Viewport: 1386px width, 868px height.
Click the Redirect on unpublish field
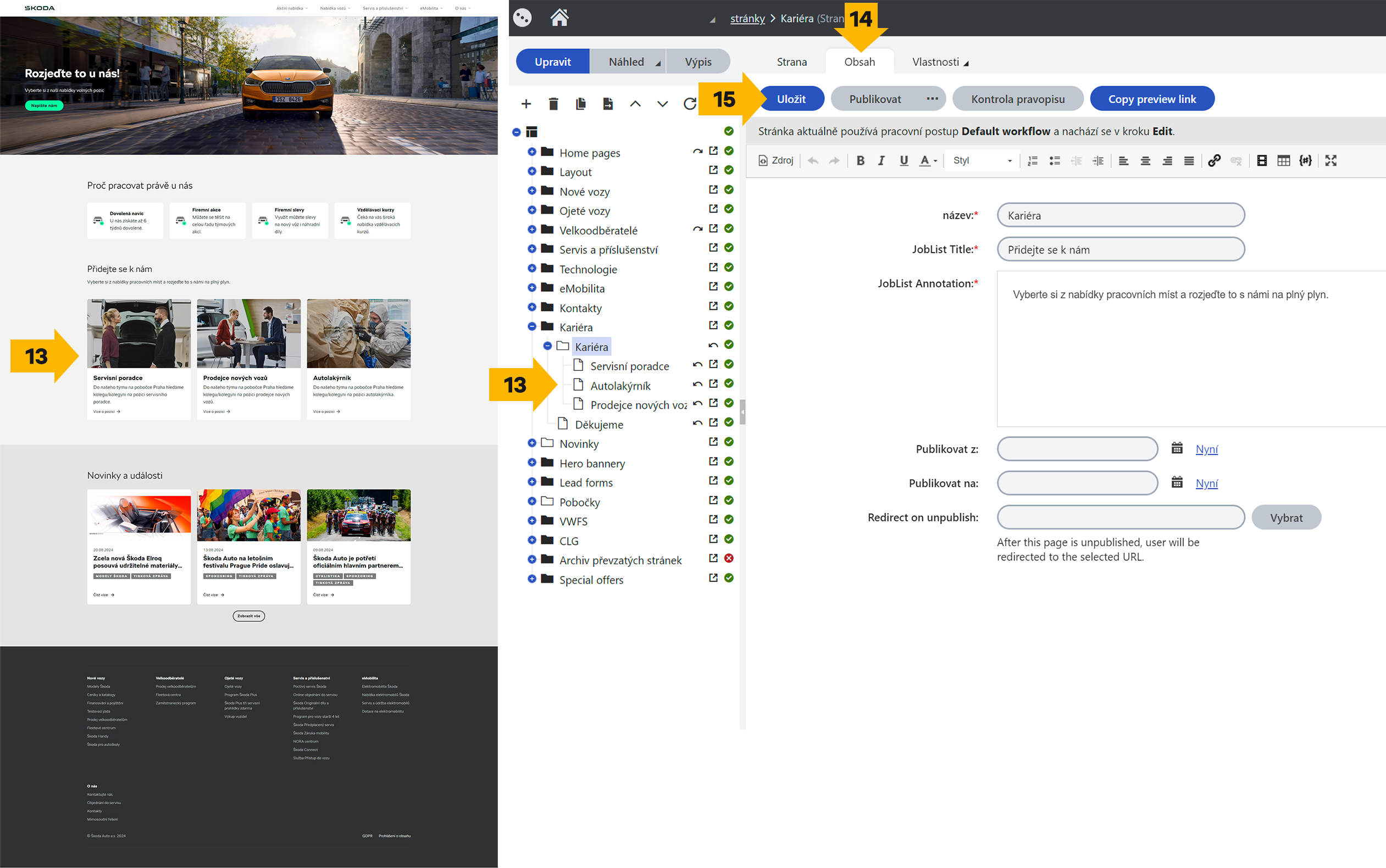point(1120,518)
